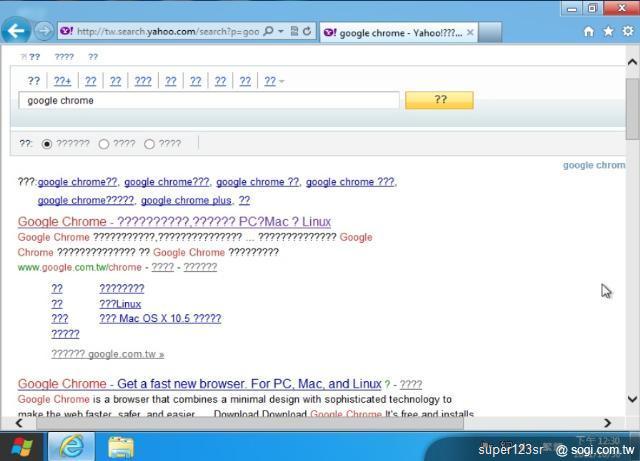Viewport: 640px width, 461px height.
Task: Click the horizontal scrollbar left arrow
Action: tap(19, 423)
